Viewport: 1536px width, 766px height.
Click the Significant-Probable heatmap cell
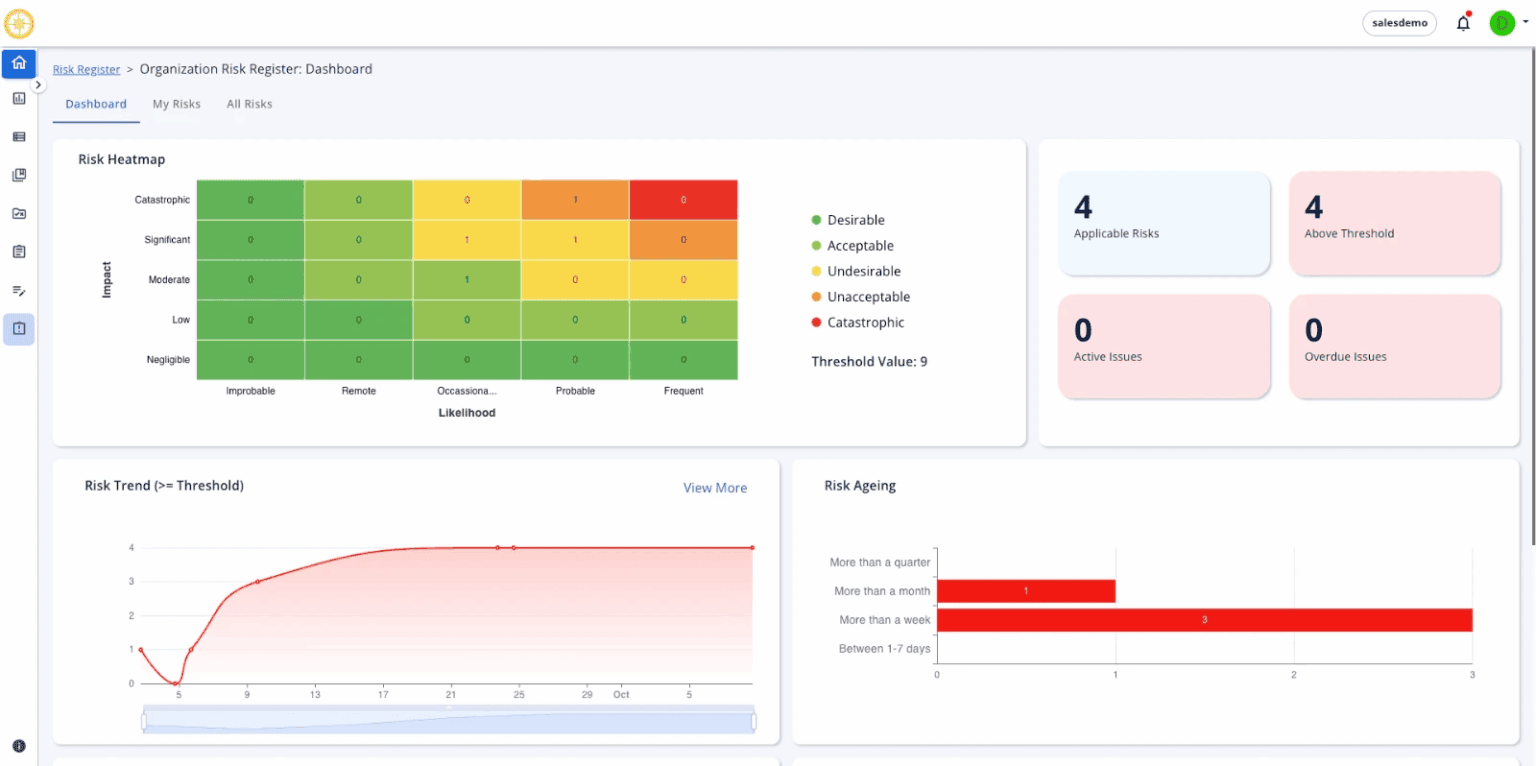coord(575,240)
